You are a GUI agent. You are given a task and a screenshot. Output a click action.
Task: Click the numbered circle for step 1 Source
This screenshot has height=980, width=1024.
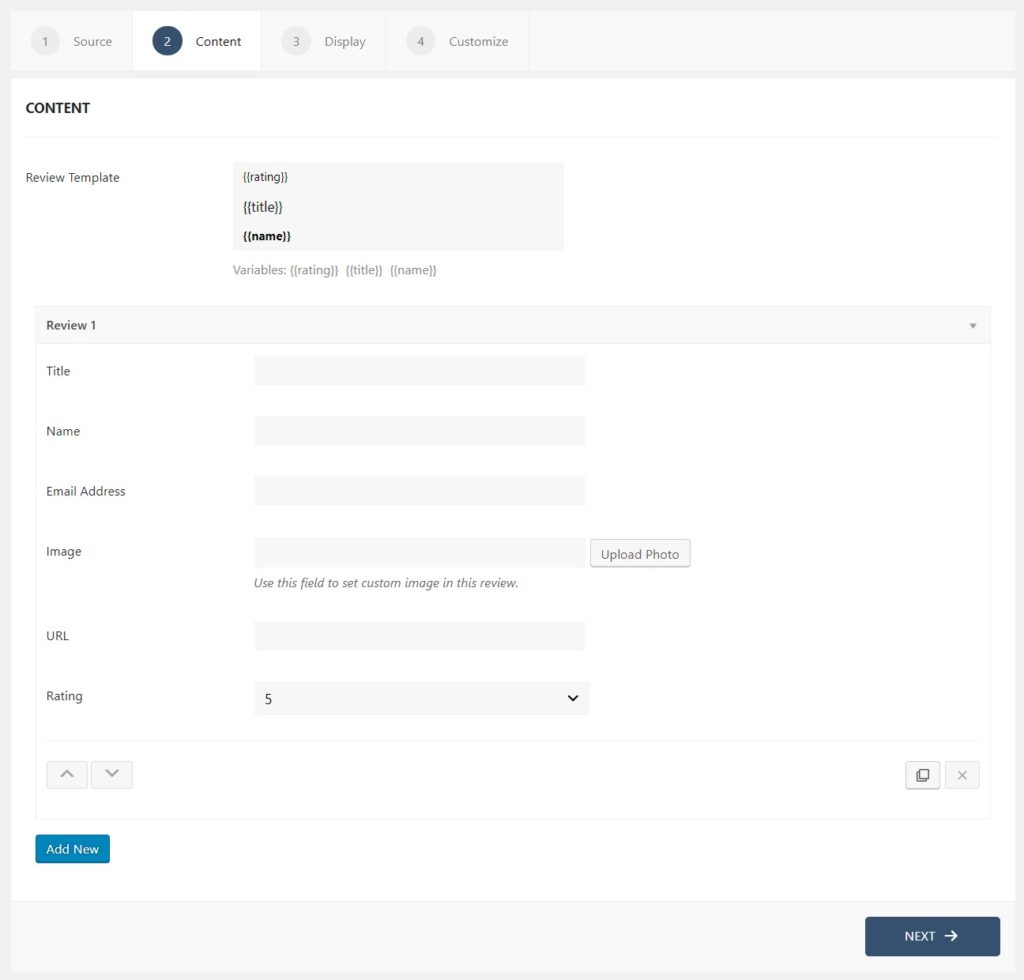click(x=44, y=41)
